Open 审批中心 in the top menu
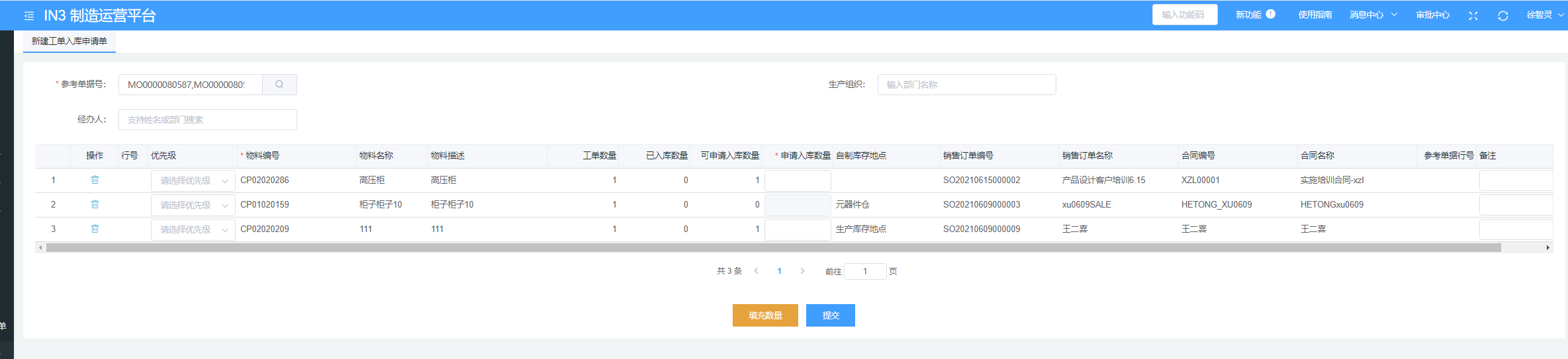The width and height of the screenshot is (1568, 359). (1432, 15)
